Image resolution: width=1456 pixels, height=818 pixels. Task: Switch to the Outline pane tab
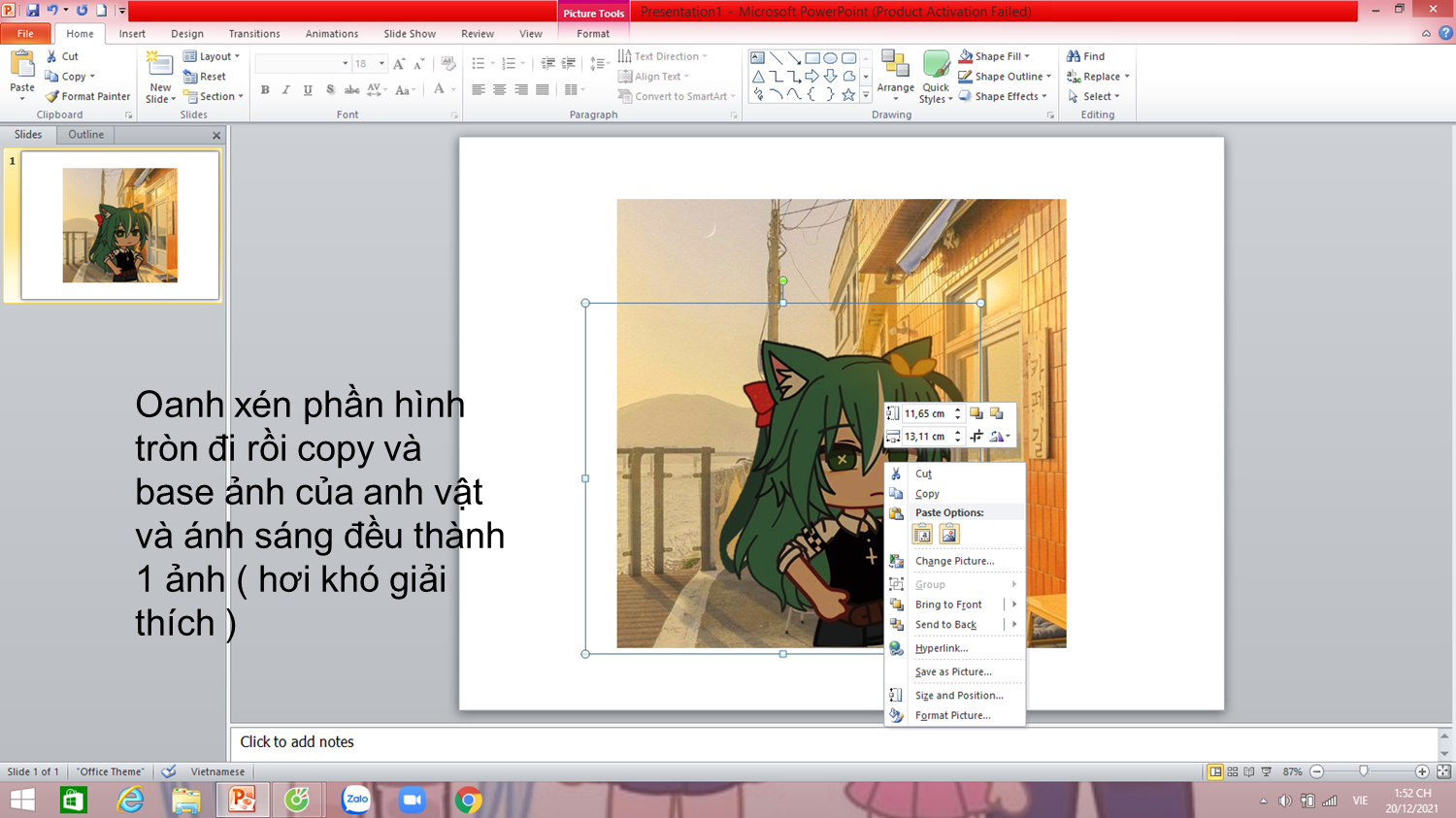pyautogui.click(x=85, y=135)
